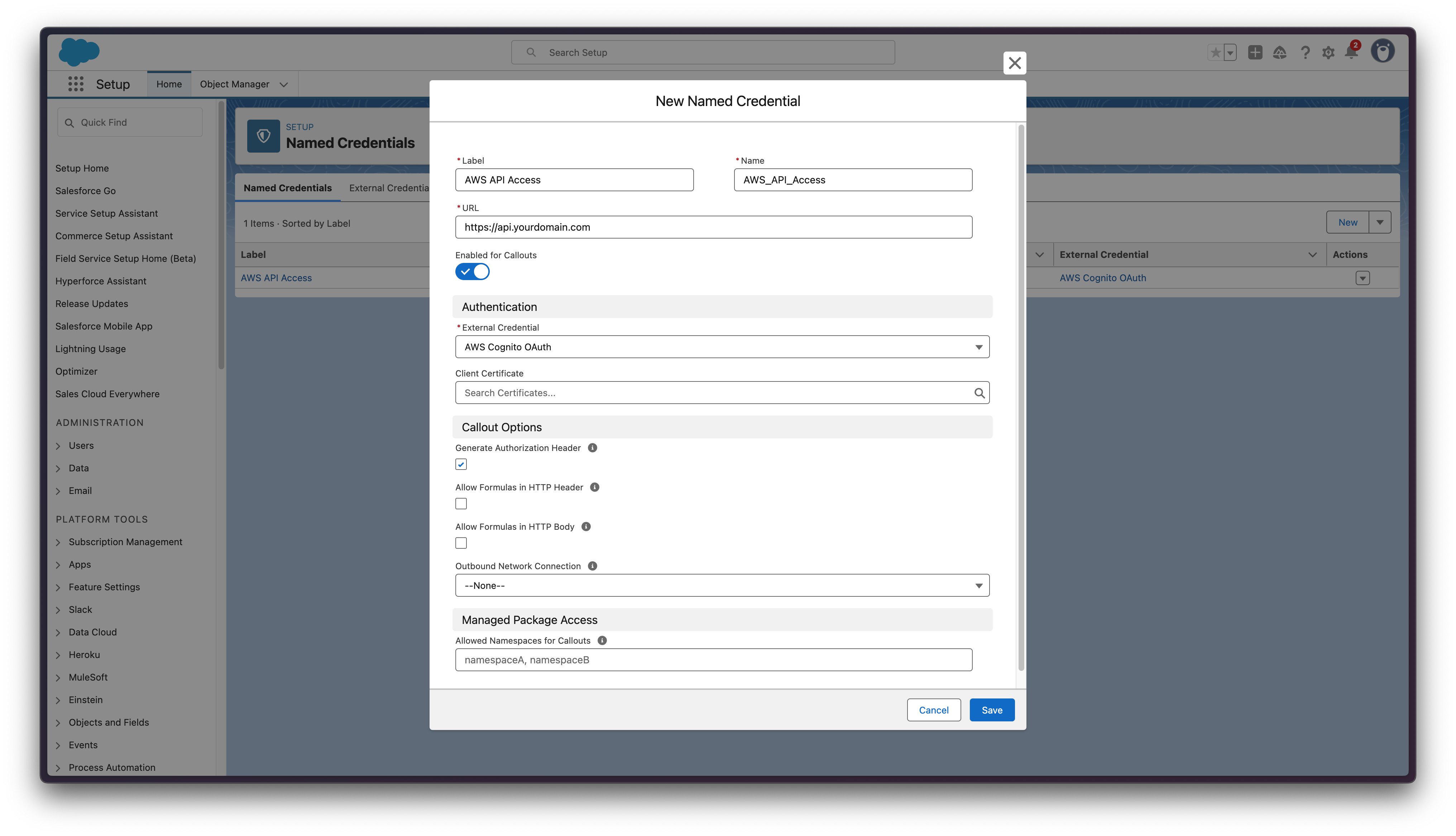Open External Credential column menu chevron
Viewport: 1456px width, 836px height.
pos(1312,254)
